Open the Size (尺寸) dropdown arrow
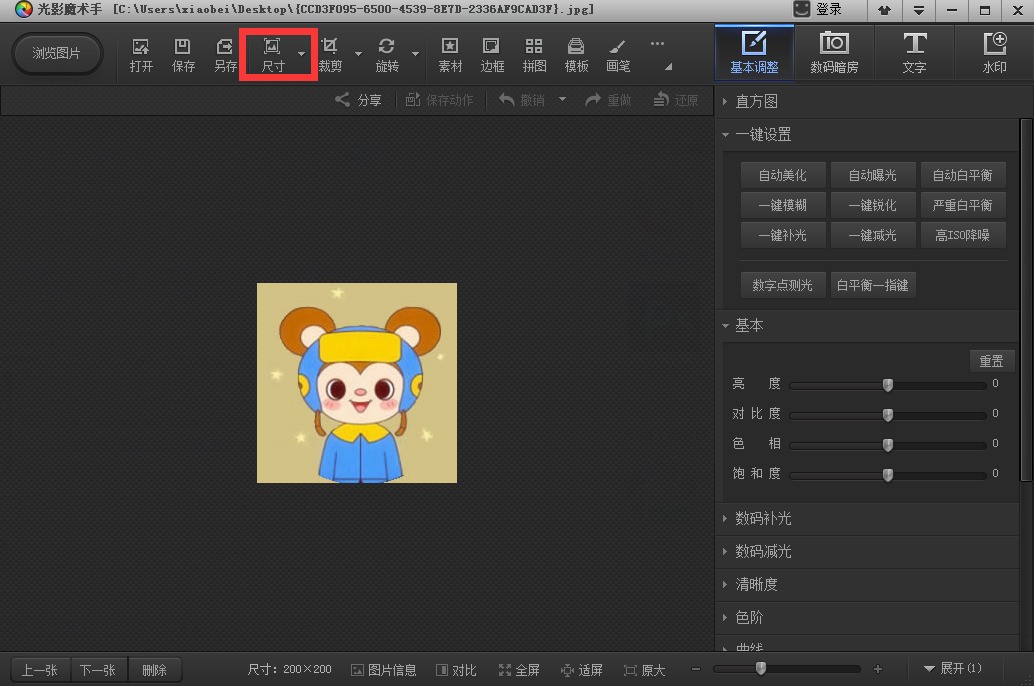Viewport: 1034px width, 686px height. click(301, 54)
